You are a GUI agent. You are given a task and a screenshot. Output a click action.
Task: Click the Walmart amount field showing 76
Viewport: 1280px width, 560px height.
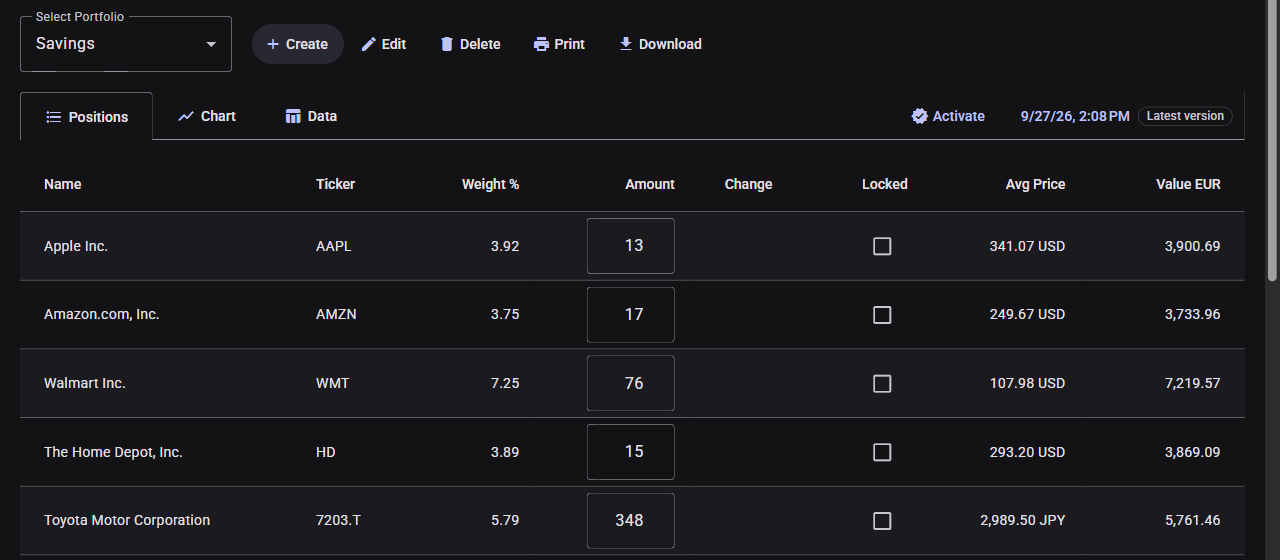tap(631, 383)
